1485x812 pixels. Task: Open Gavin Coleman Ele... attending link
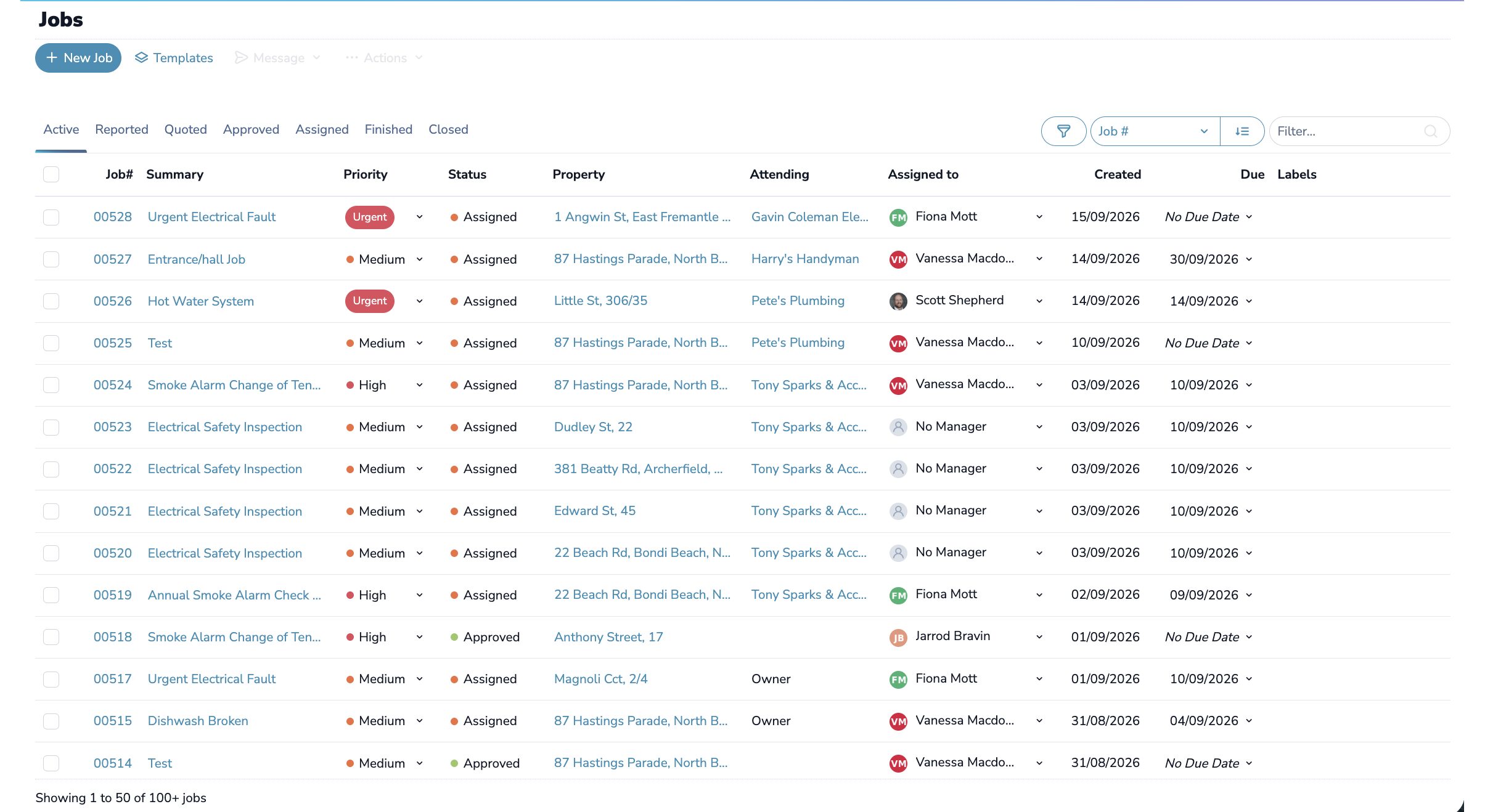tap(810, 217)
